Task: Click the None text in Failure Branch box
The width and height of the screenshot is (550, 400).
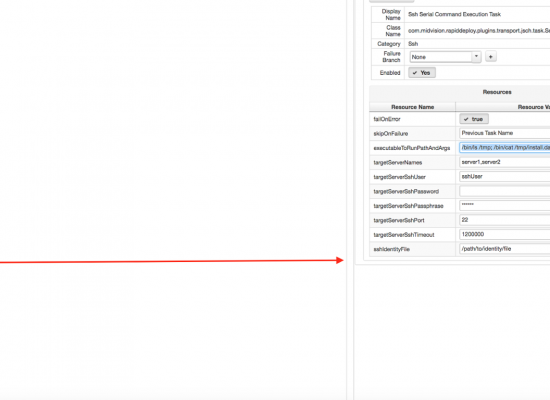Action: 418,57
